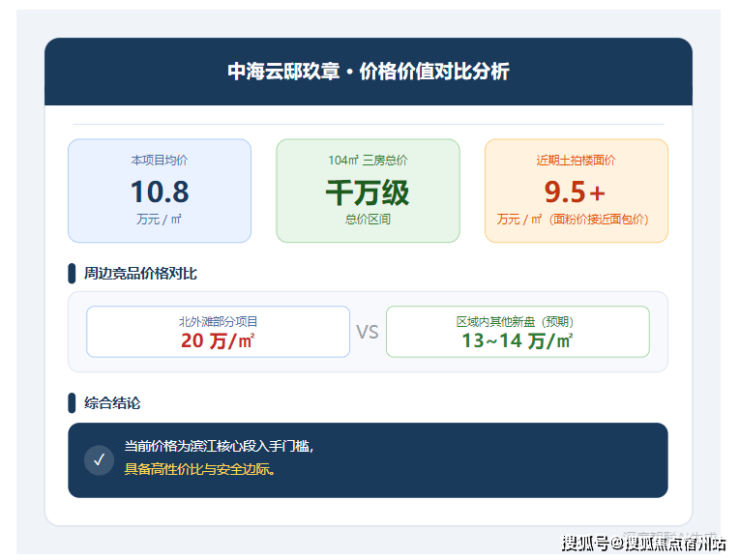Click the 20 万/㎡ red price
Viewport: 740px width, 560px height.
click(x=218, y=341)
